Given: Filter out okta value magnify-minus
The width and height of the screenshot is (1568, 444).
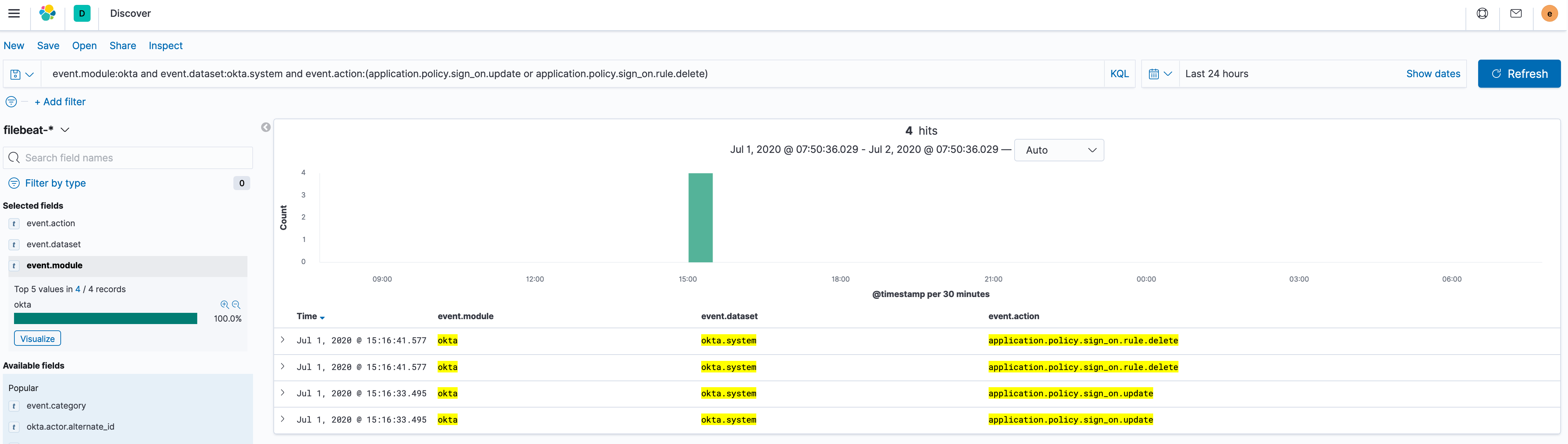Looking at the screenshot, I should point(236,305).
